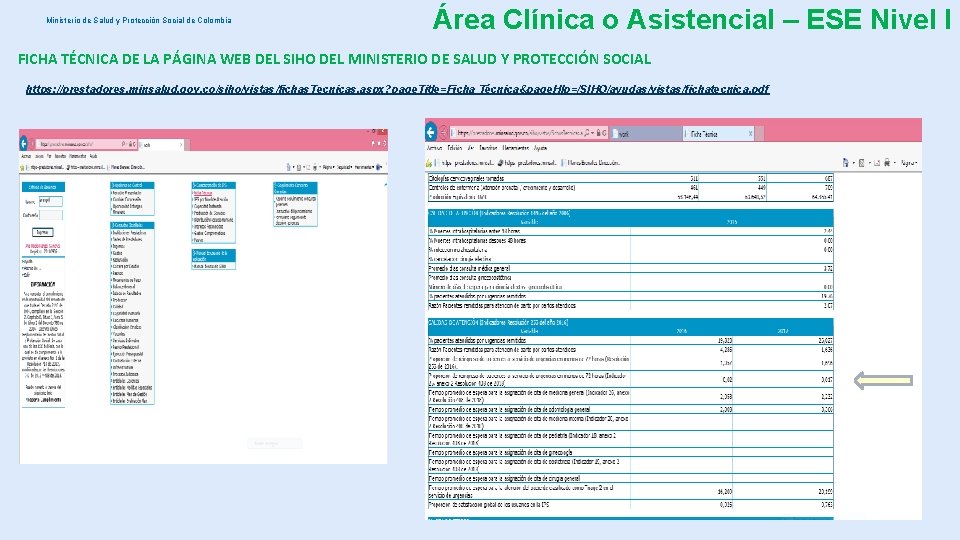Open the third bookmark on the right browser's favorites bar

(x=591, y=163)
